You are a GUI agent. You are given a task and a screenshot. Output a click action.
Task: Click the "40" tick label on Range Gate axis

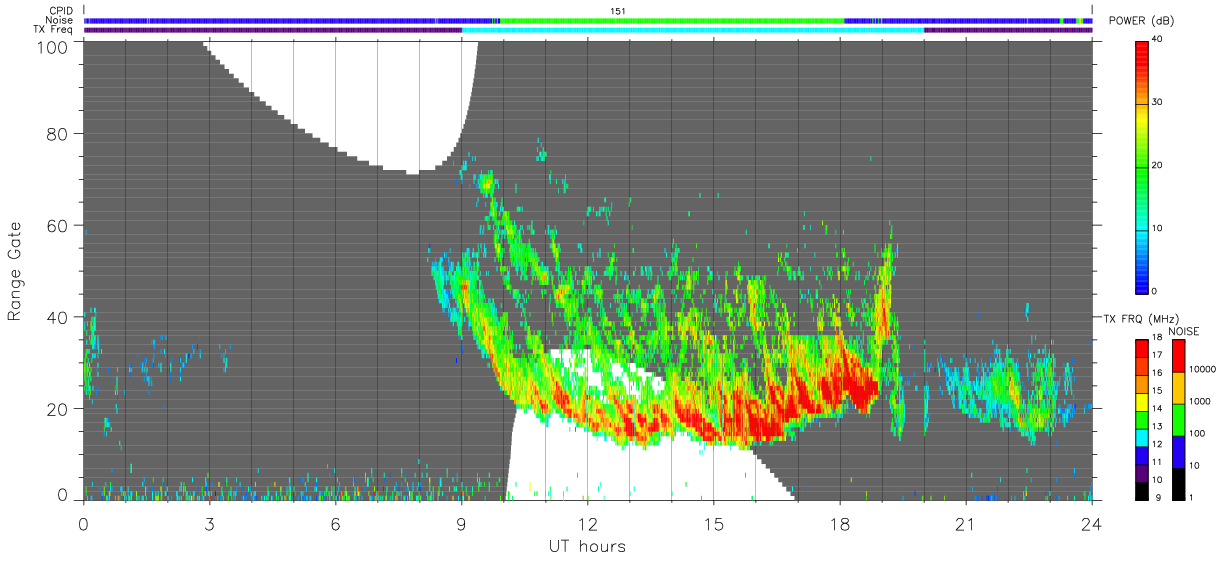point(57,317)
